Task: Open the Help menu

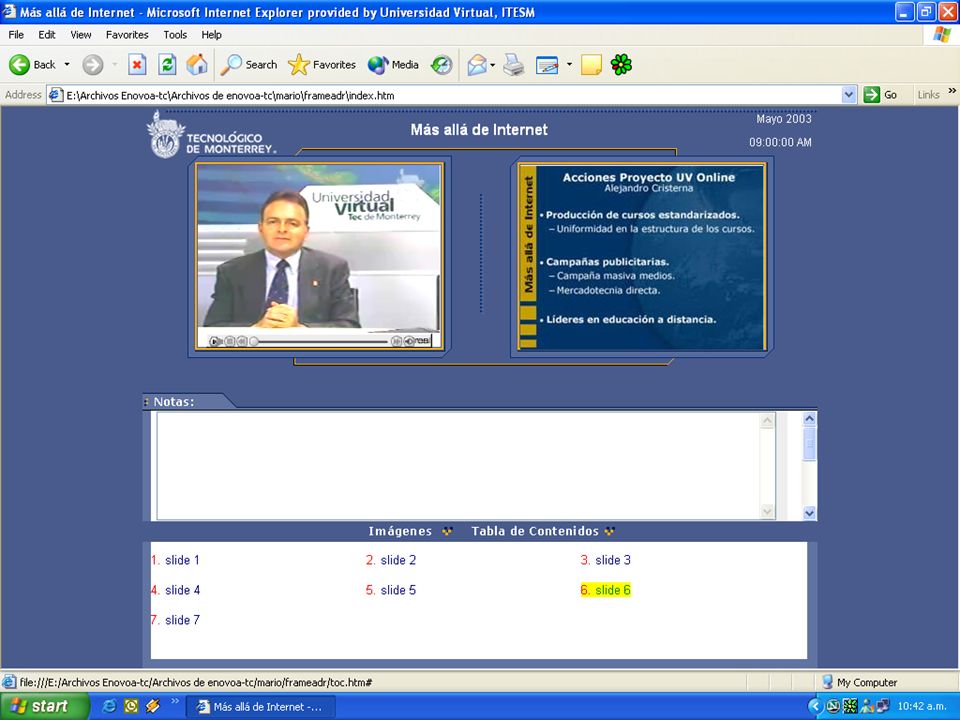Action: pyautogui.click(x=211, y=35)
